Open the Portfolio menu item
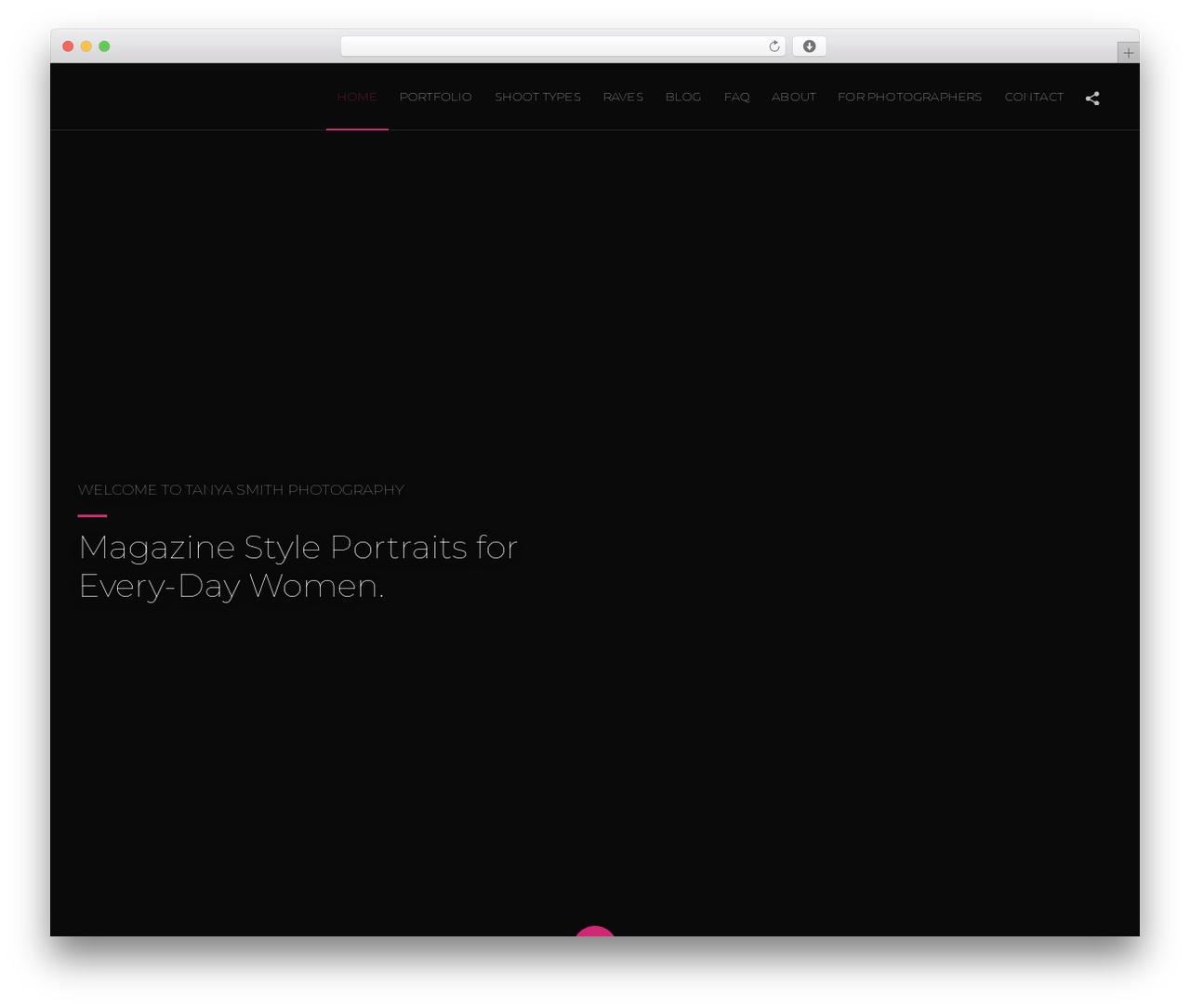Screen dimensions: 1190x1008 435,97
